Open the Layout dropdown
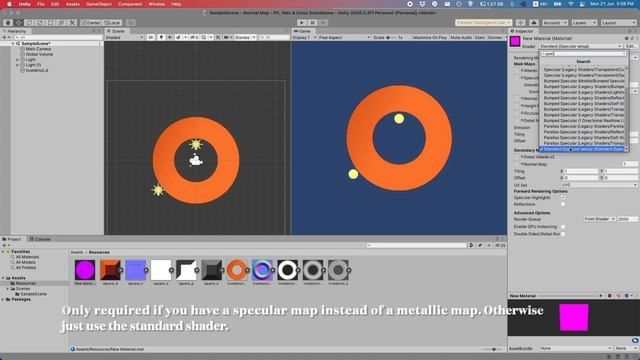This screenshot has height=360, width=640. click(618, 23)
